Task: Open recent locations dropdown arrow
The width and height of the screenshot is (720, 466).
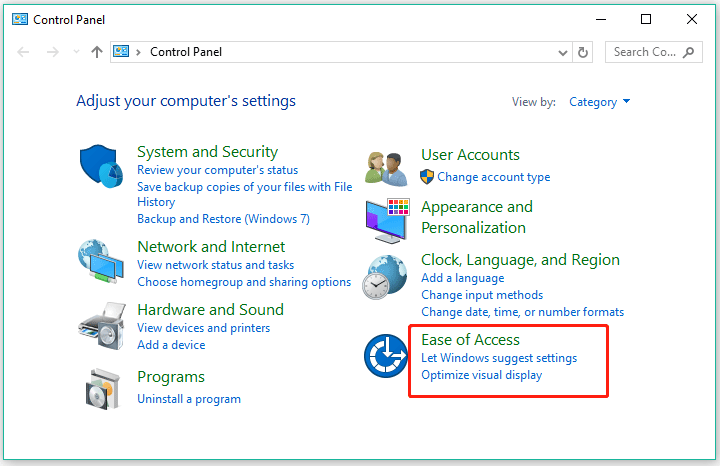Action: (76, 52)
